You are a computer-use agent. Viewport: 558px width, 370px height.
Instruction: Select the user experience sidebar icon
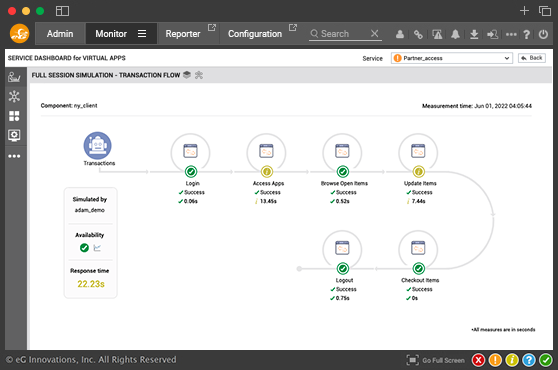tap(14, 76)
